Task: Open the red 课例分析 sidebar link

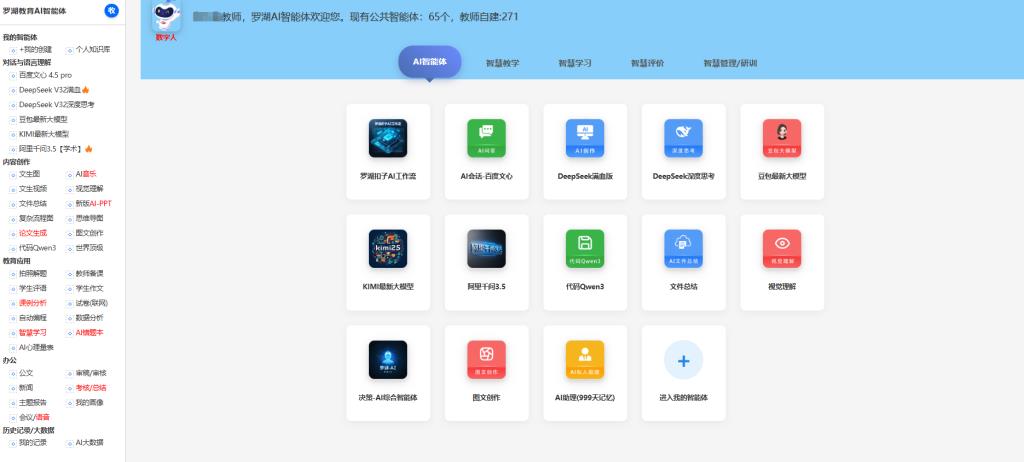Action: pyautogui.click(x=33, y=303)
